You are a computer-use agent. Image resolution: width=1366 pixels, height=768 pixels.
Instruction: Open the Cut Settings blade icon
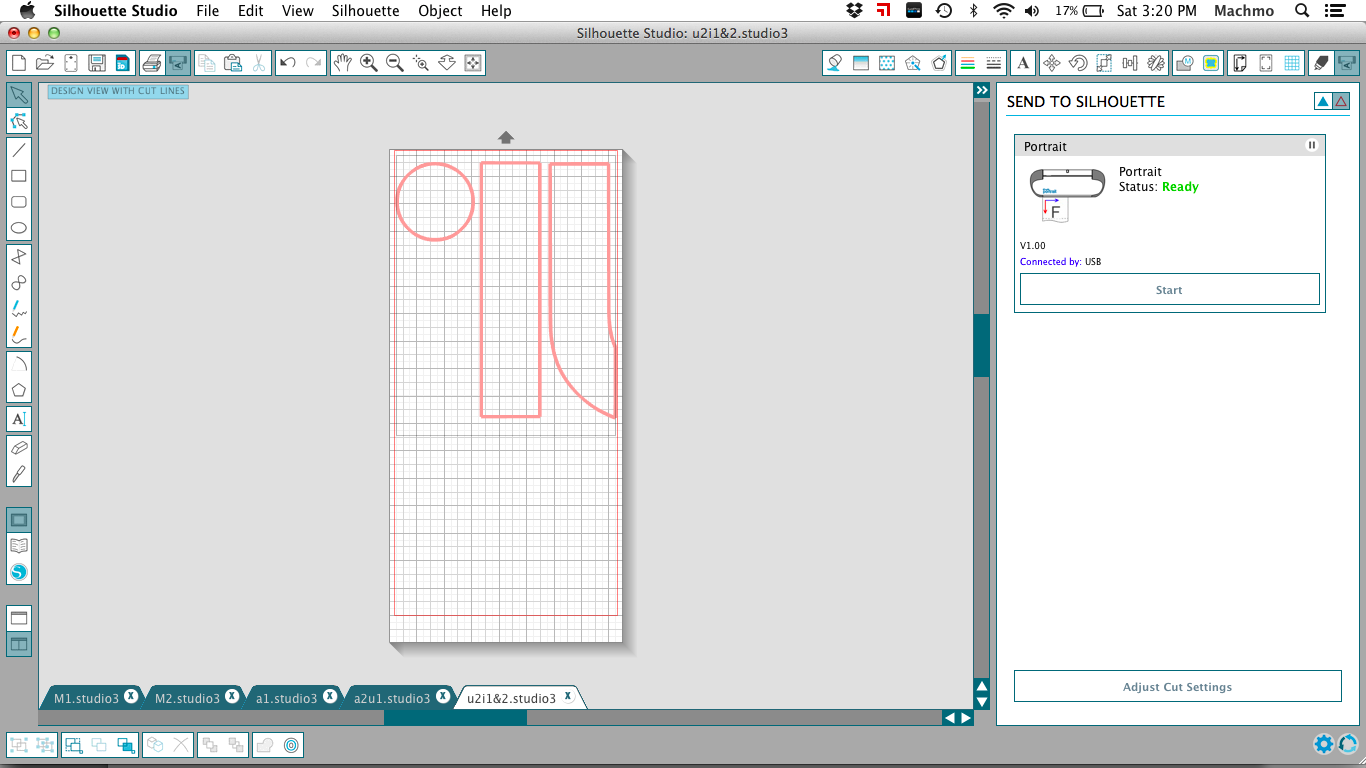point(1321,63)
